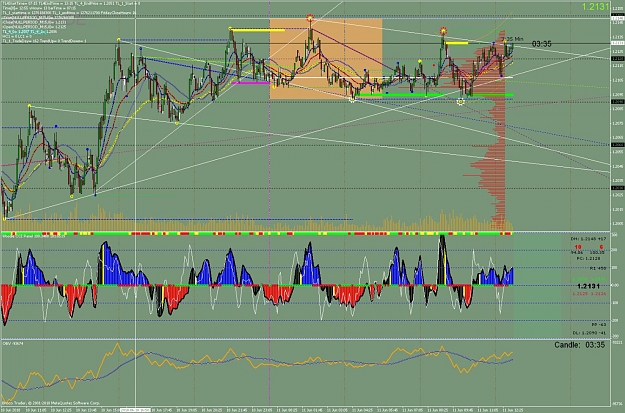Select the 'PP -63' pivot label
Screen dimensions: 625x413
coord(599,325)
